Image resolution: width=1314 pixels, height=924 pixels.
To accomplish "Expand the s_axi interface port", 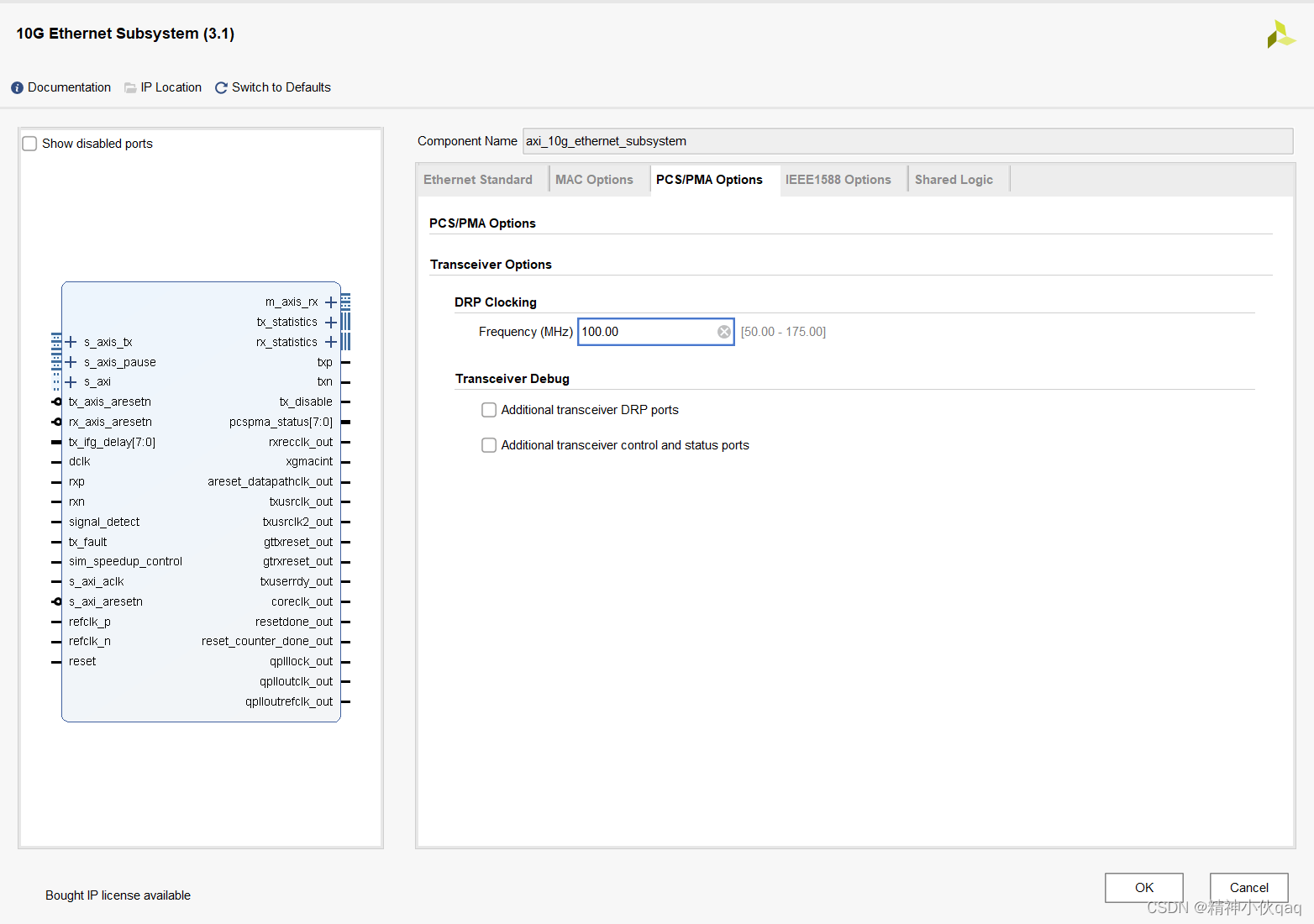I will [x=71, y=382].
